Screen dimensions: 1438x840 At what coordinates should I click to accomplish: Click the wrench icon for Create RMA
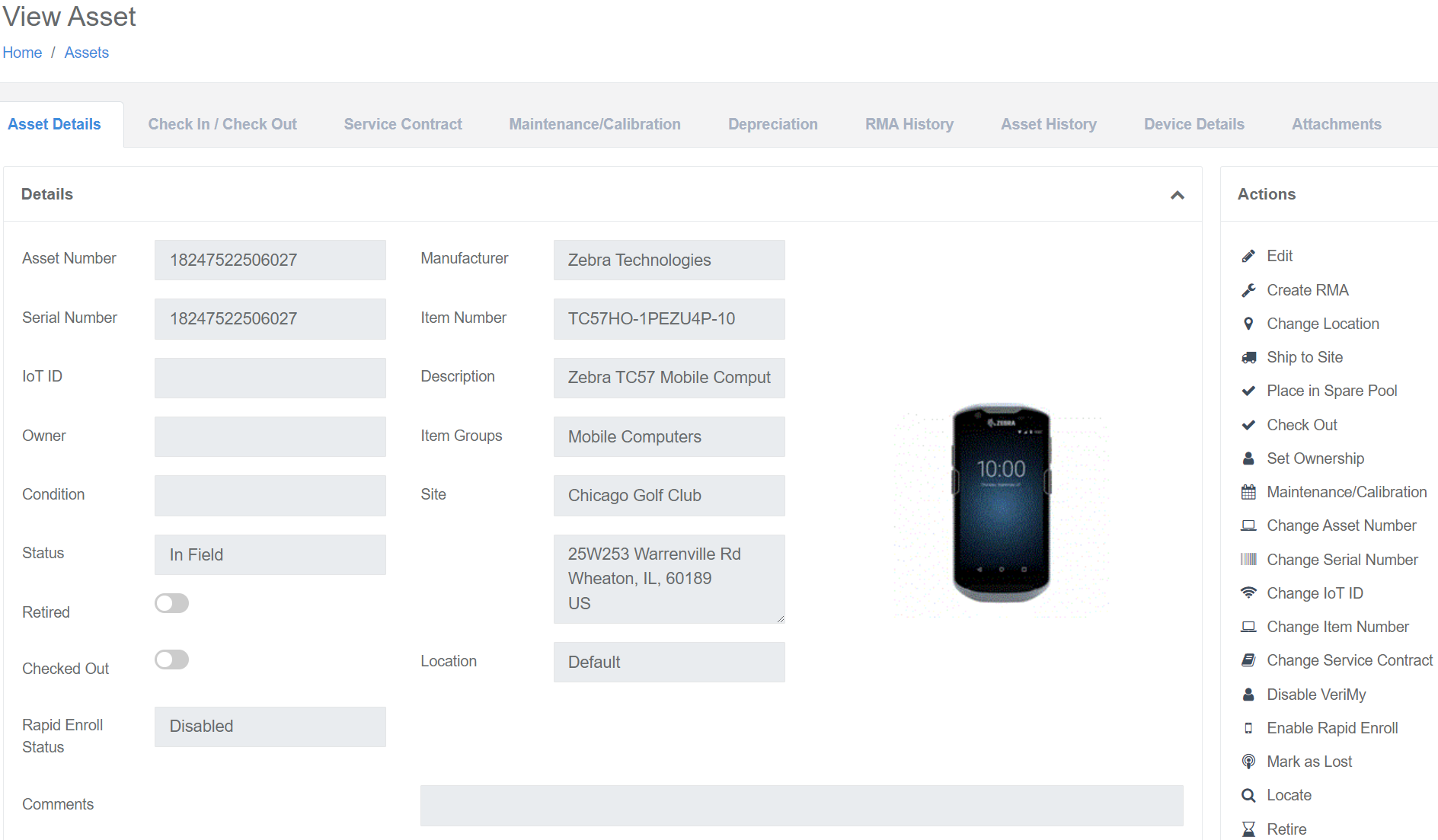coord(1248,290)
